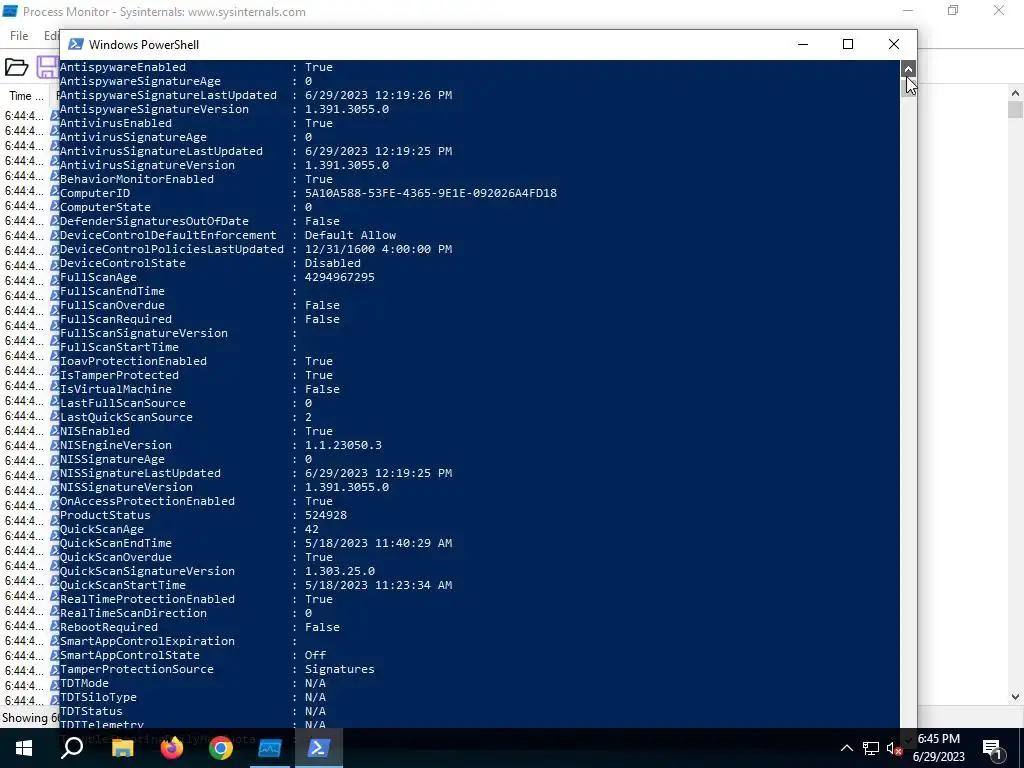
Task: Click the QuickScanStartTime 5/18/2023 11:23:34 AM
Action: pyautogui.click(x=378, y=585)
